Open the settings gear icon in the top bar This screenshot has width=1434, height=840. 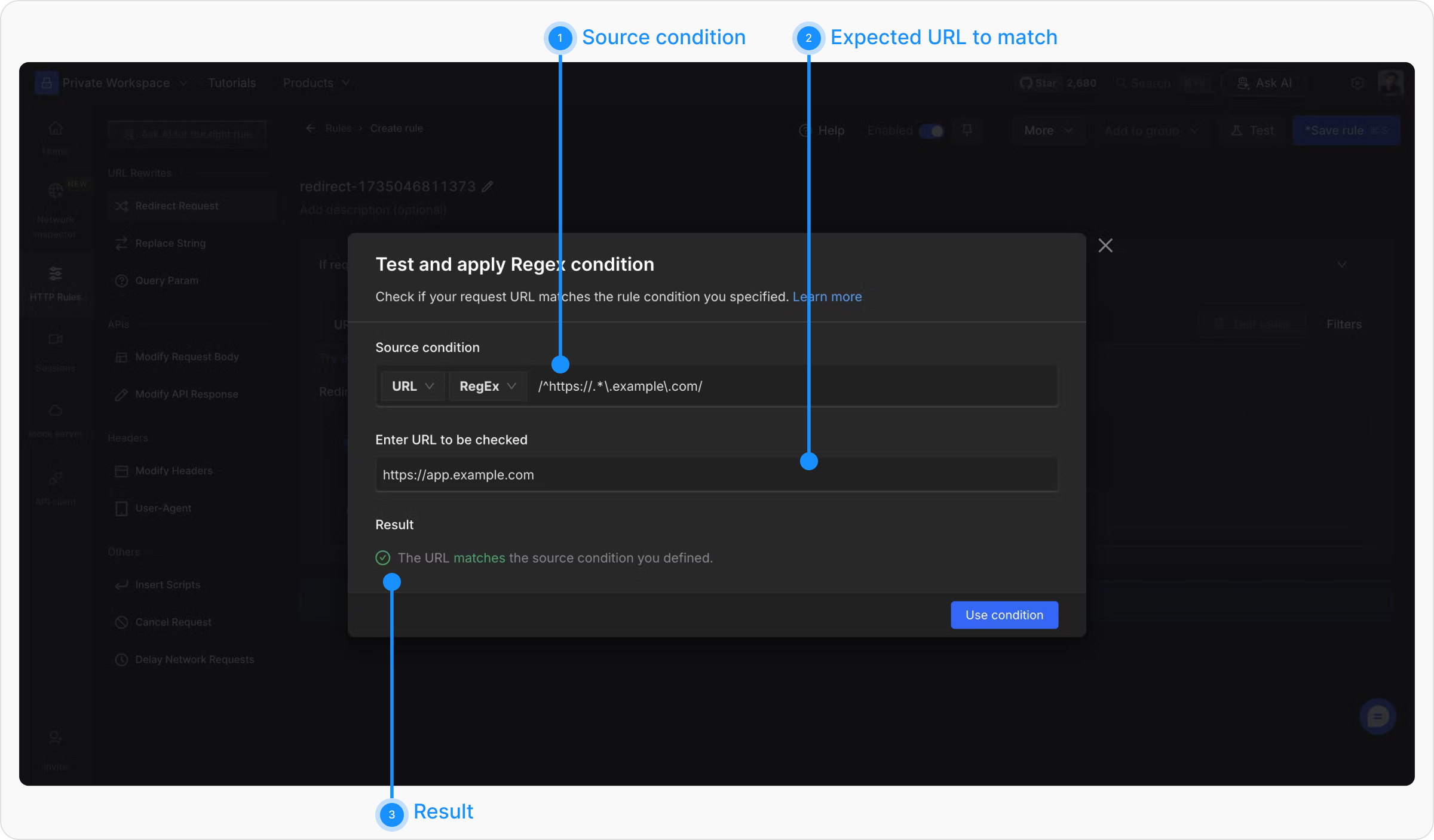coord(1357,83)
